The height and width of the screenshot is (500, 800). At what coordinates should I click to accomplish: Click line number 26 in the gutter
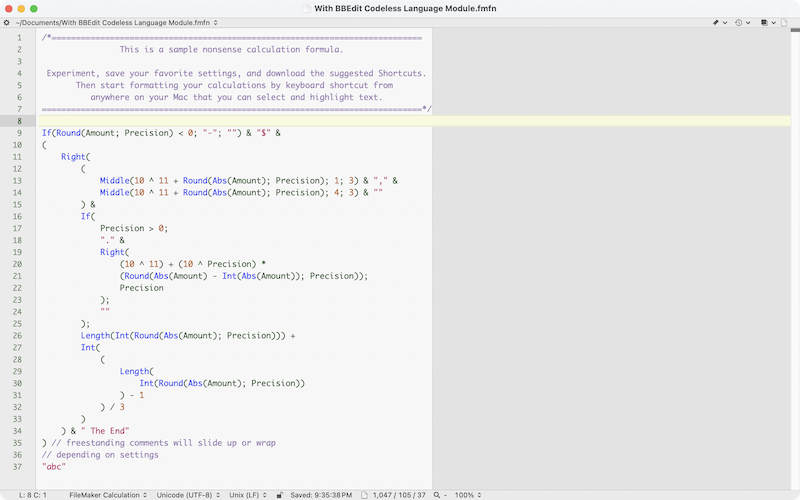(x=17, y=336)
